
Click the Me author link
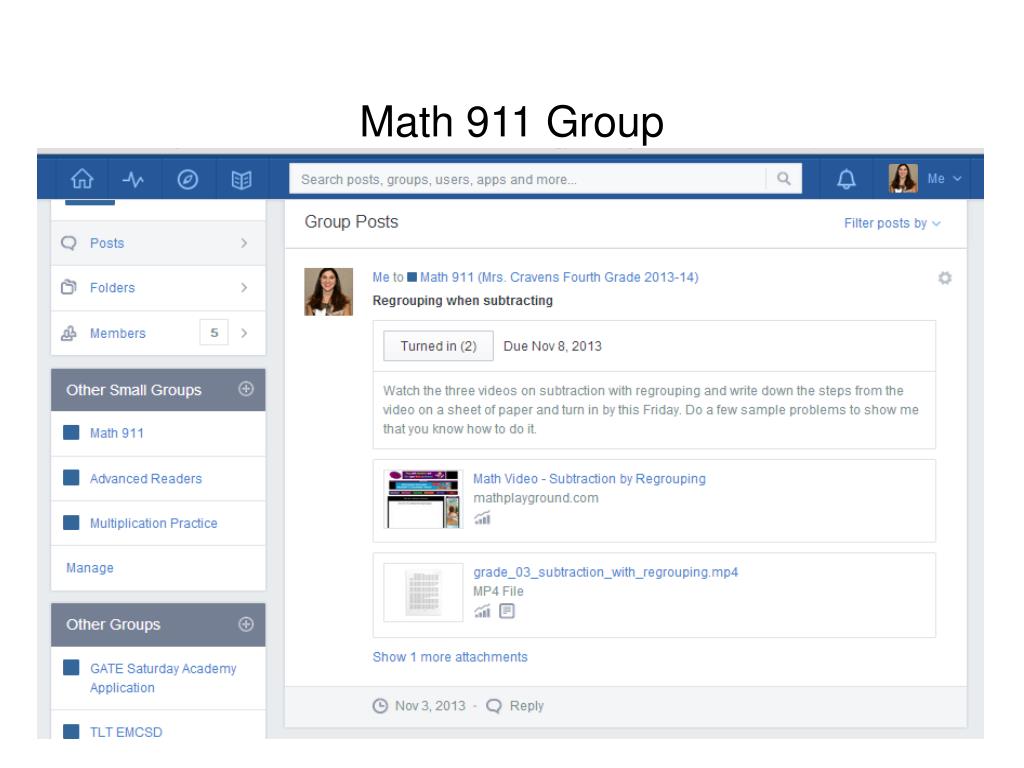pos(381,277)
